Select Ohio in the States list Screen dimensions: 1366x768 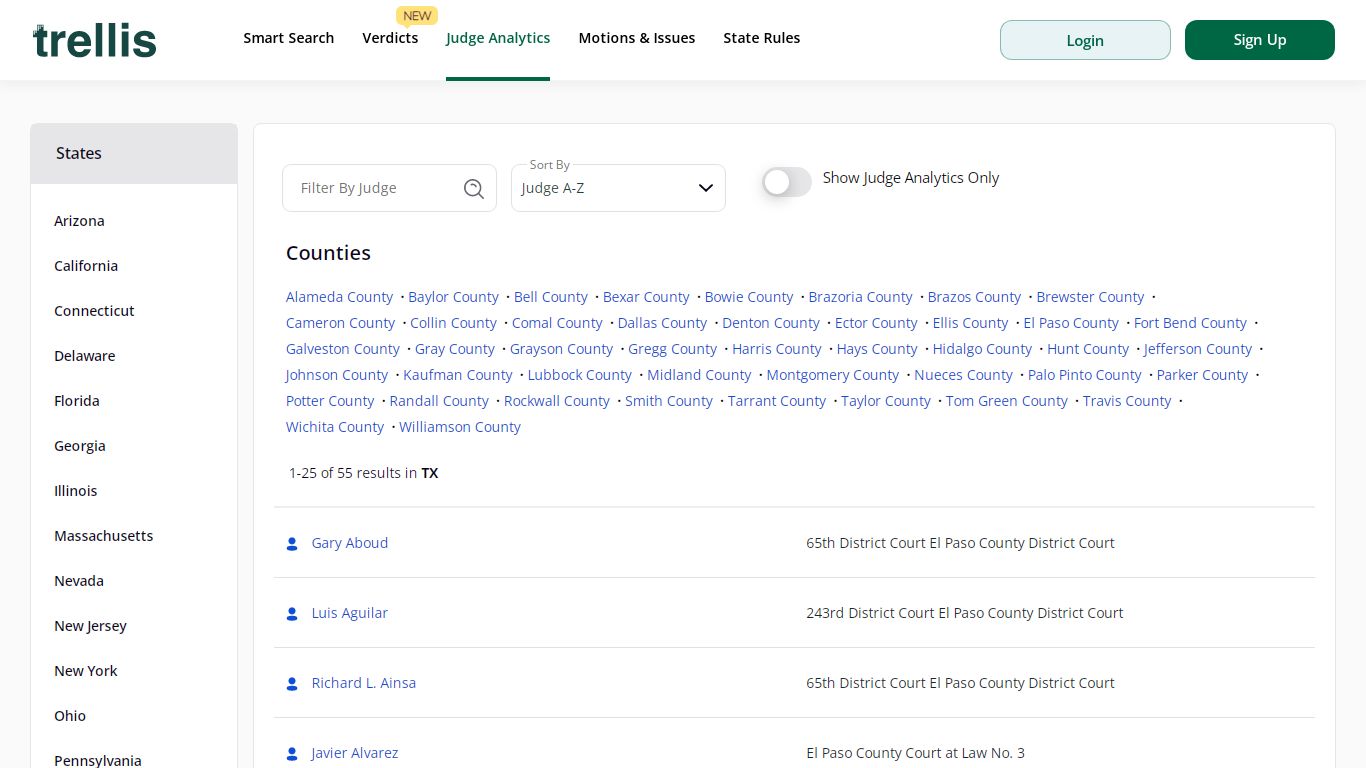(70, 716)
